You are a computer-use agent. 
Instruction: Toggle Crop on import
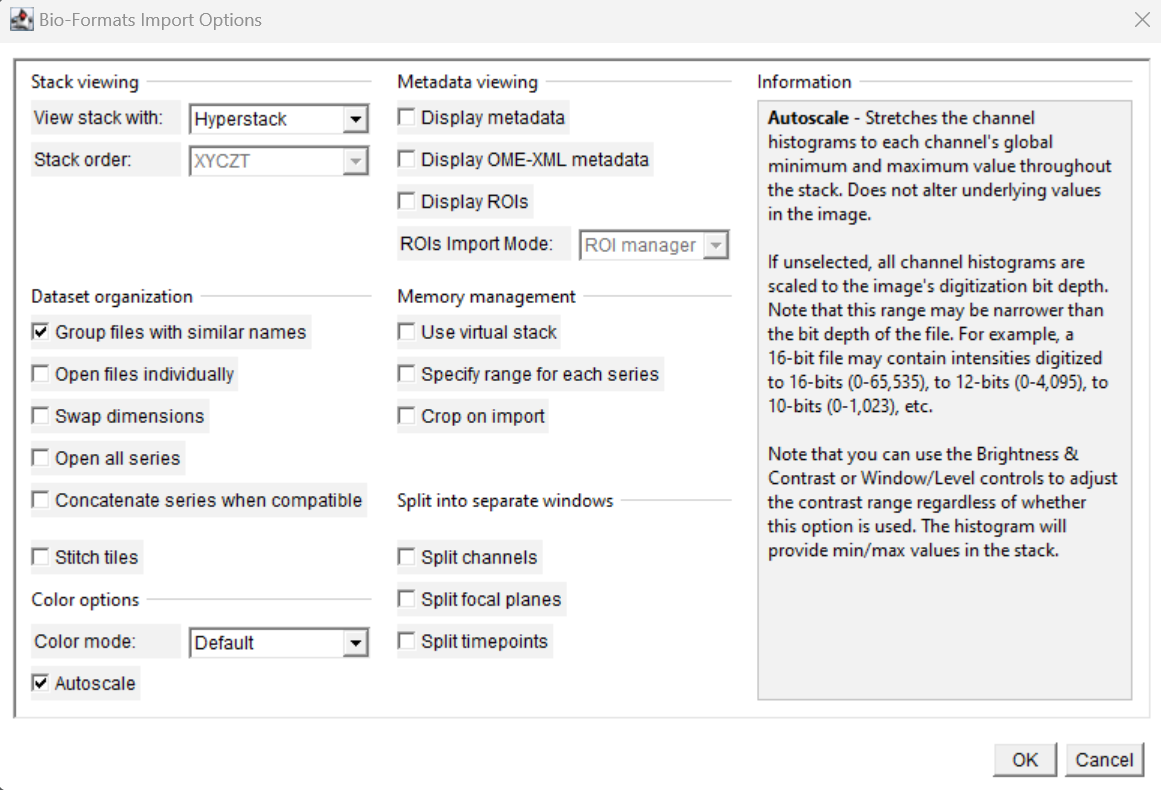(406, 416)
